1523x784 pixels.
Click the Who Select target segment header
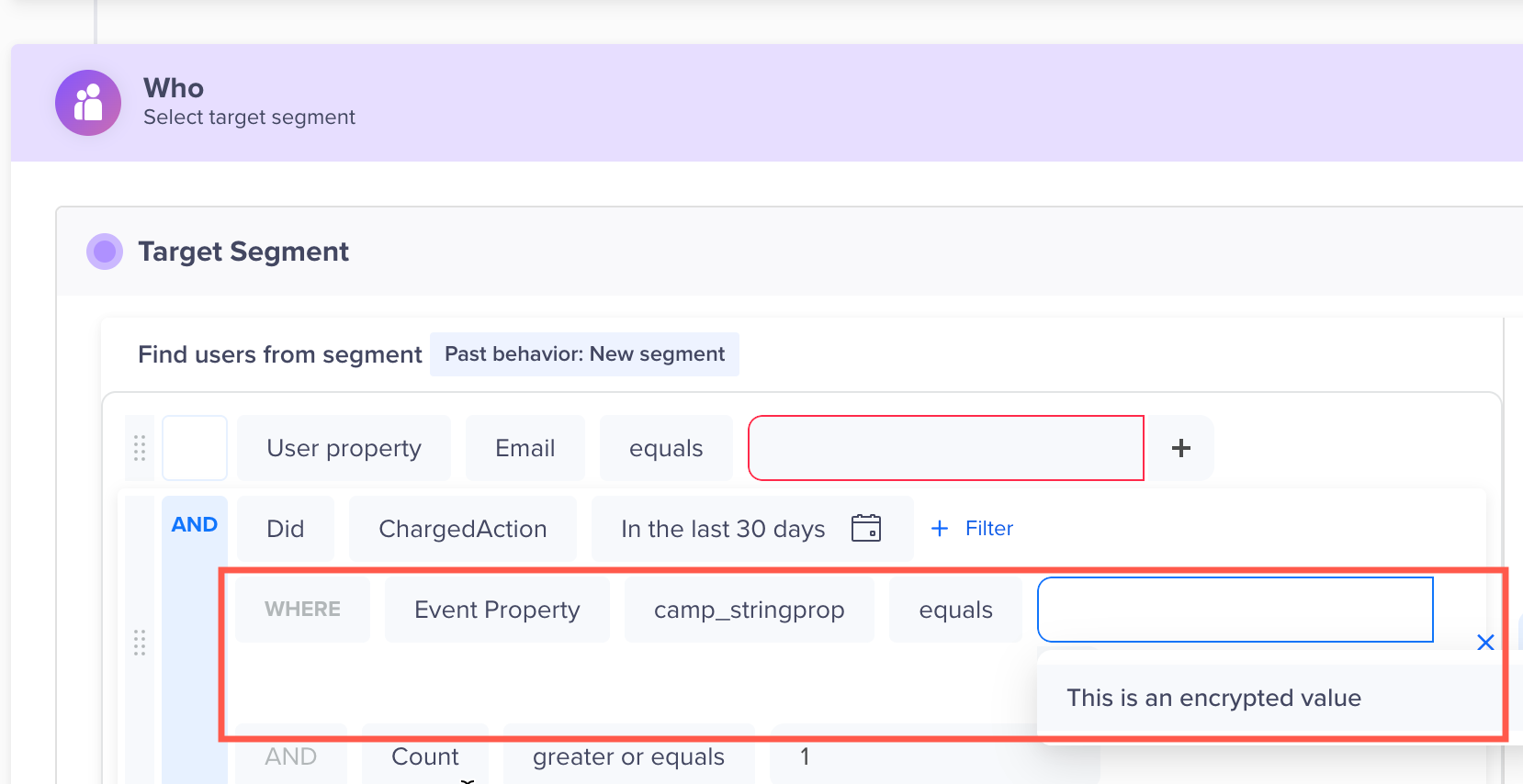click(x=249, y=101)
